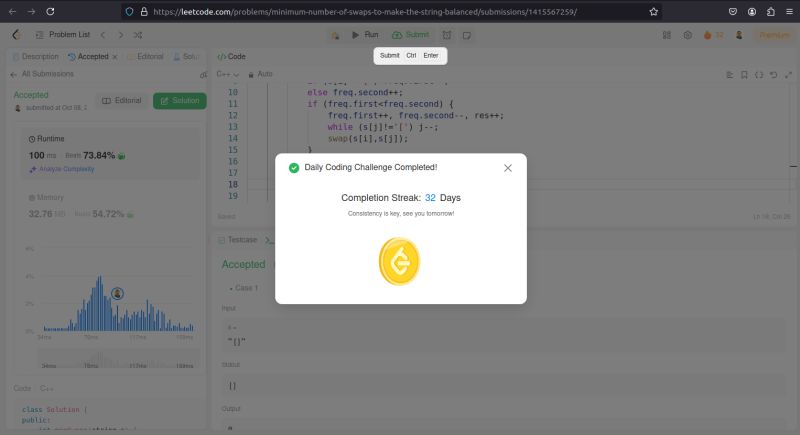Open the Testcase tab
The height and width of the screenshot is (435, 800).
[237, 240]
